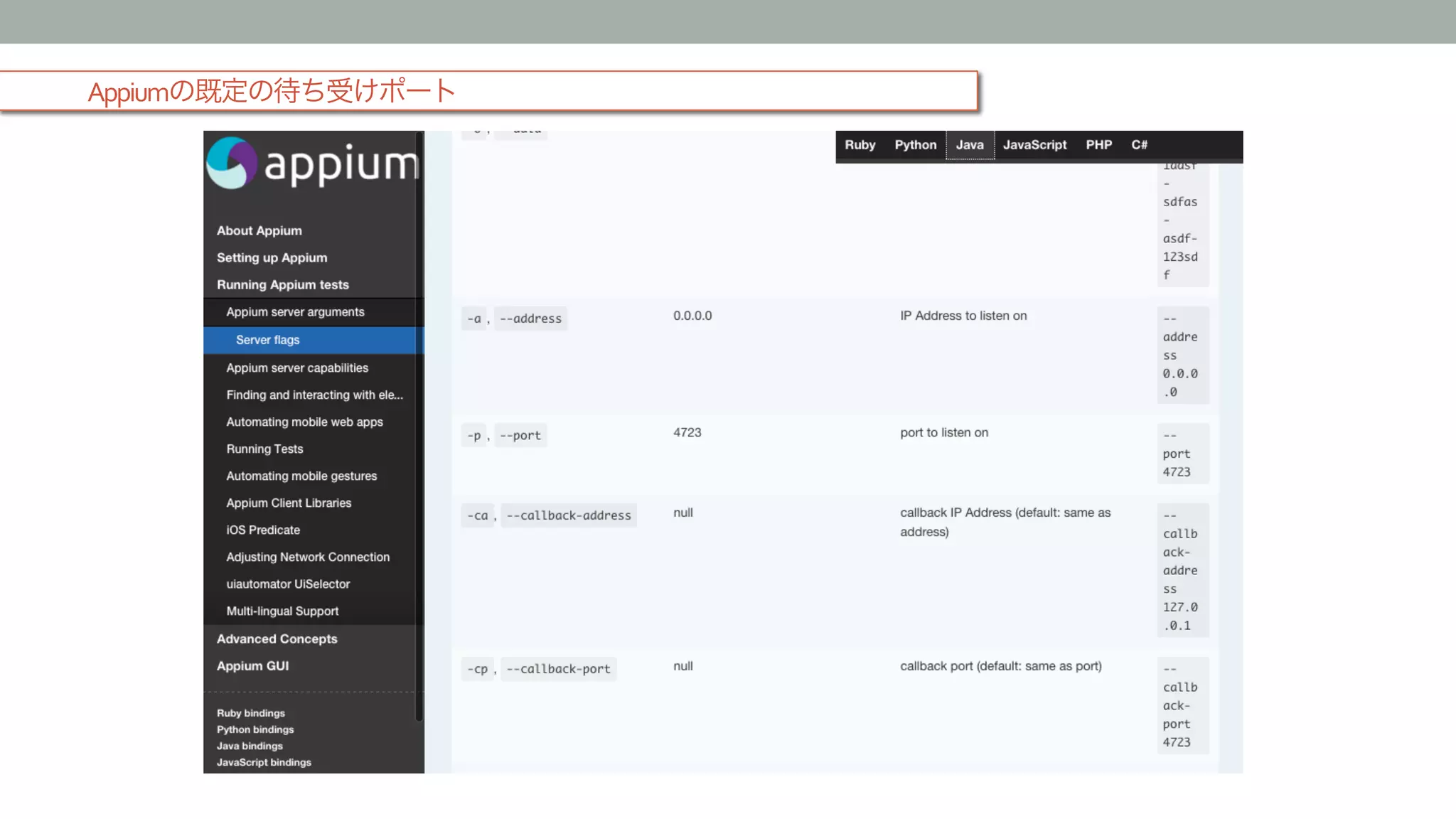Open the Advanced Concepts section

click(x=277, y=638)
